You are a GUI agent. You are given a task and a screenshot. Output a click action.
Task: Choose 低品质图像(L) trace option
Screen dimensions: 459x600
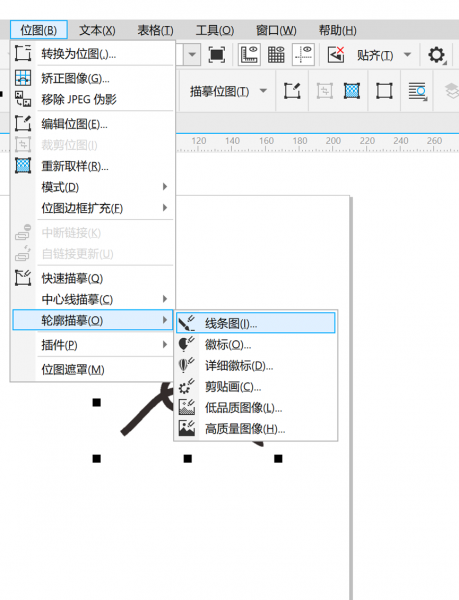click(x=256, y=408)
